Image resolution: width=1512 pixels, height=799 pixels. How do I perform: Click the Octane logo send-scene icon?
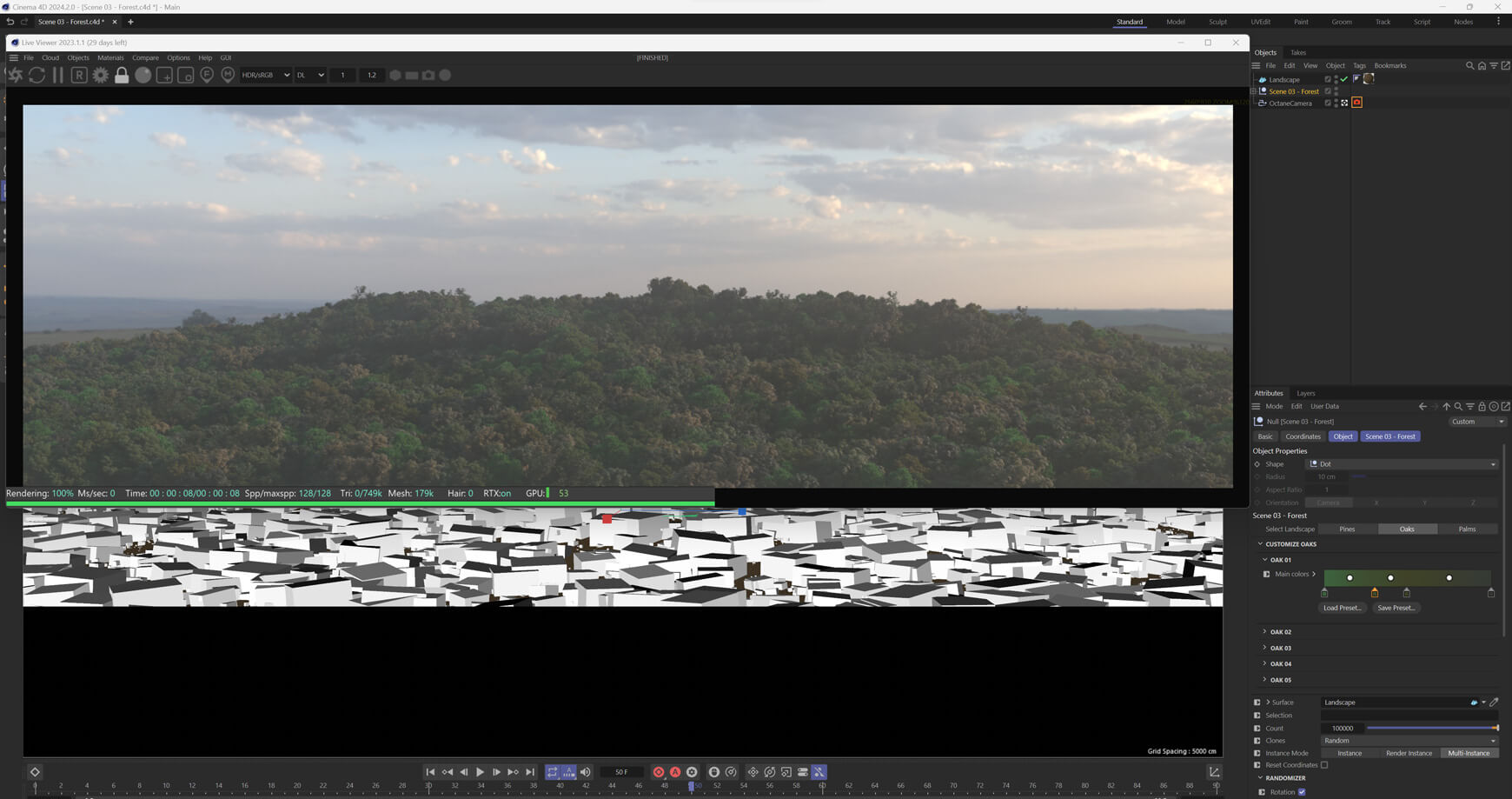(15, 76)
